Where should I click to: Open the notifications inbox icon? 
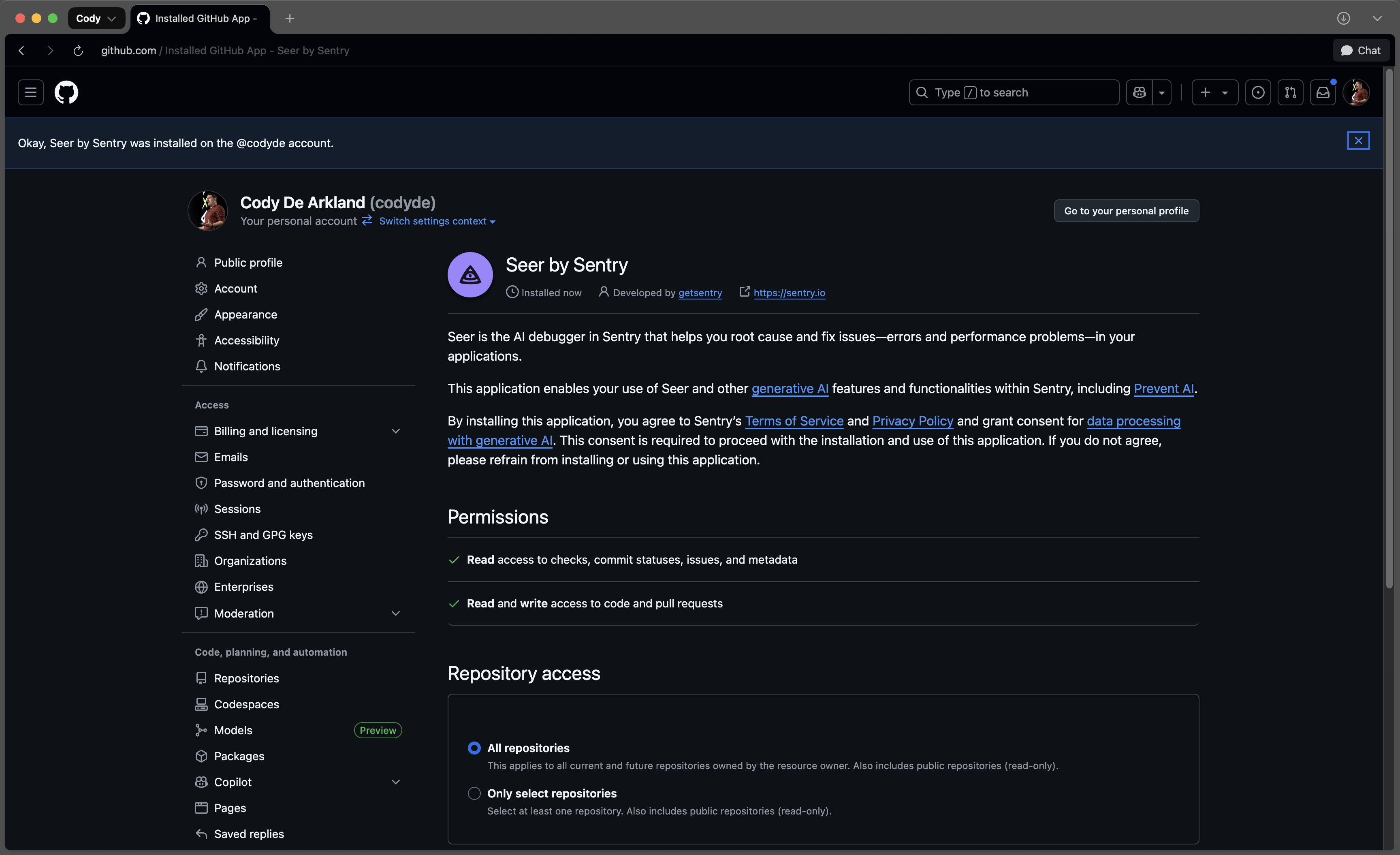coord(1323,92)
